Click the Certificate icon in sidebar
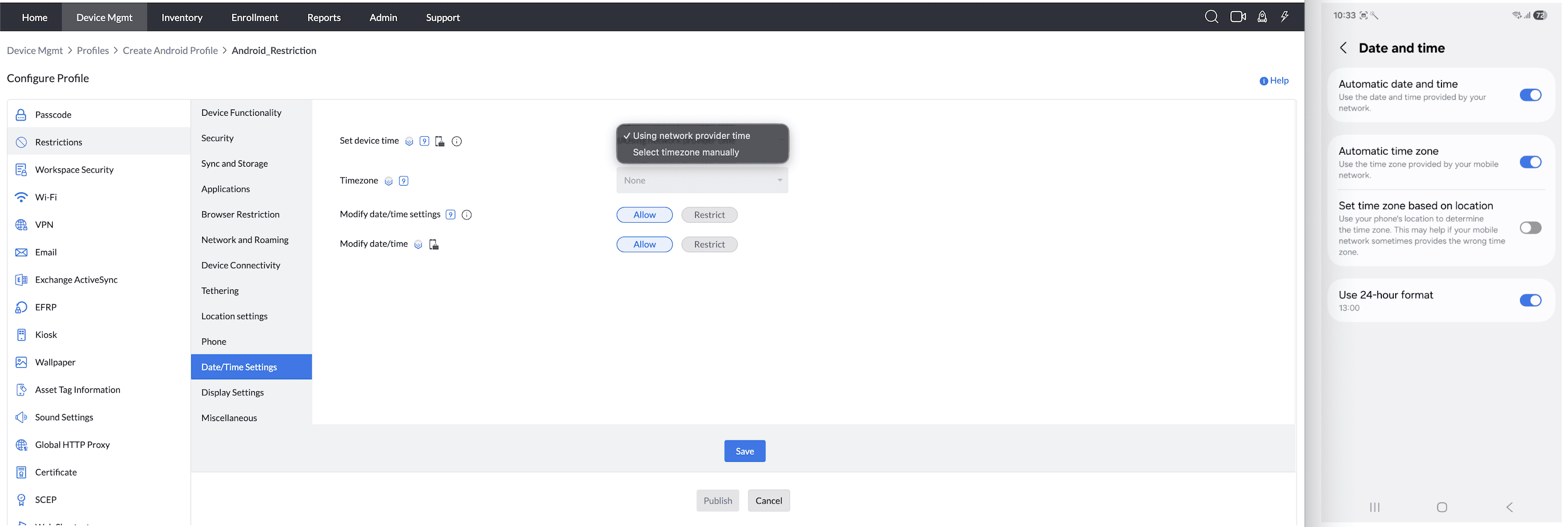Viewport: 1568px width, 527px height. 21,472
